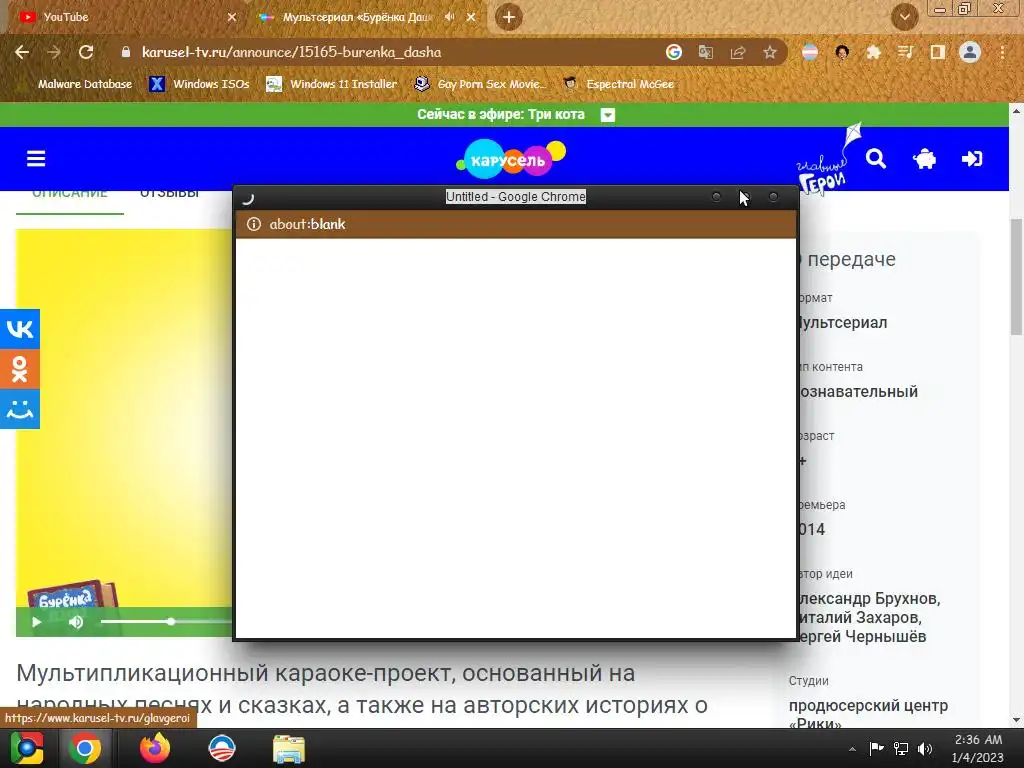
Task: Click the about:blank info icon in popup
Action: coord(253,224)
